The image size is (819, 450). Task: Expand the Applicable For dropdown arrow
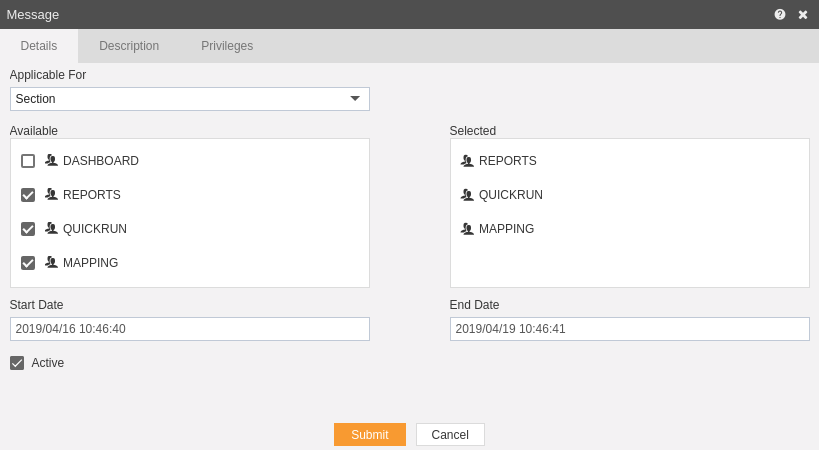point(355,99)
